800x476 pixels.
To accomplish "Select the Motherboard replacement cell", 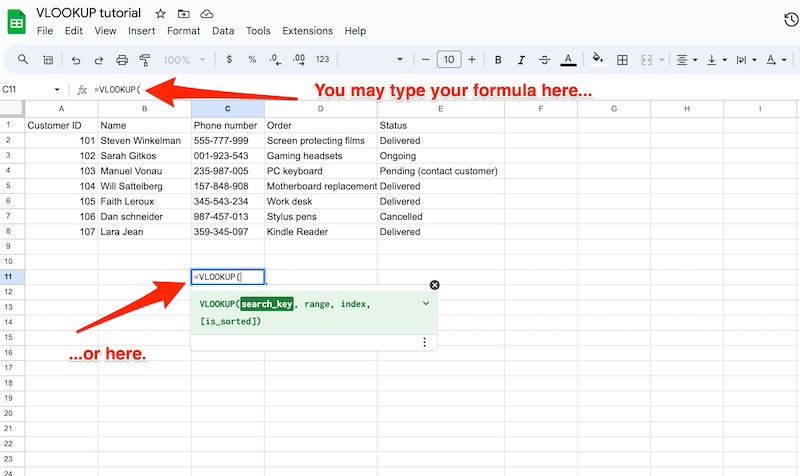I will pos(321,186).
